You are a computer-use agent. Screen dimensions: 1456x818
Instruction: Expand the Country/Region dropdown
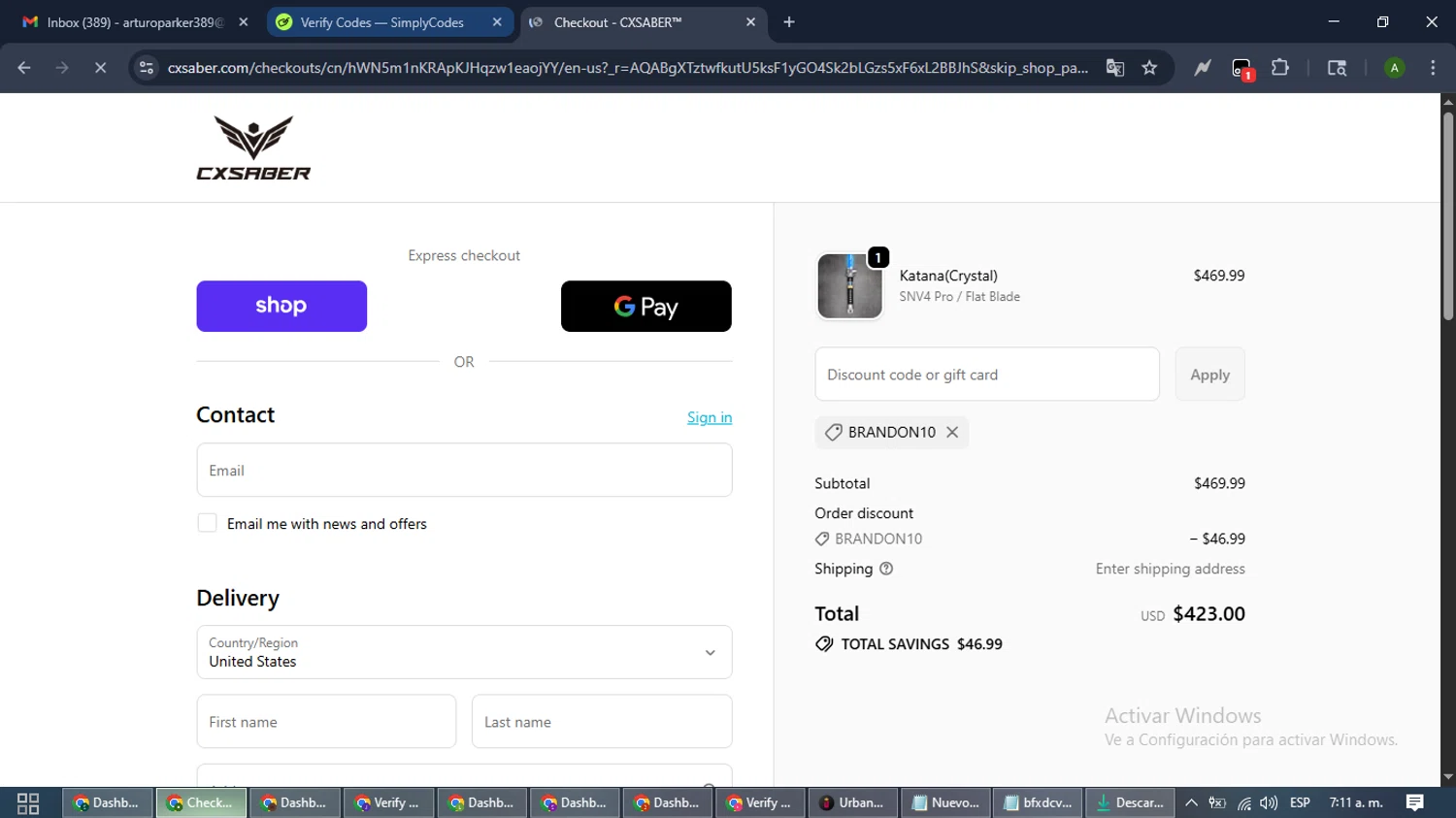point(464,652)
